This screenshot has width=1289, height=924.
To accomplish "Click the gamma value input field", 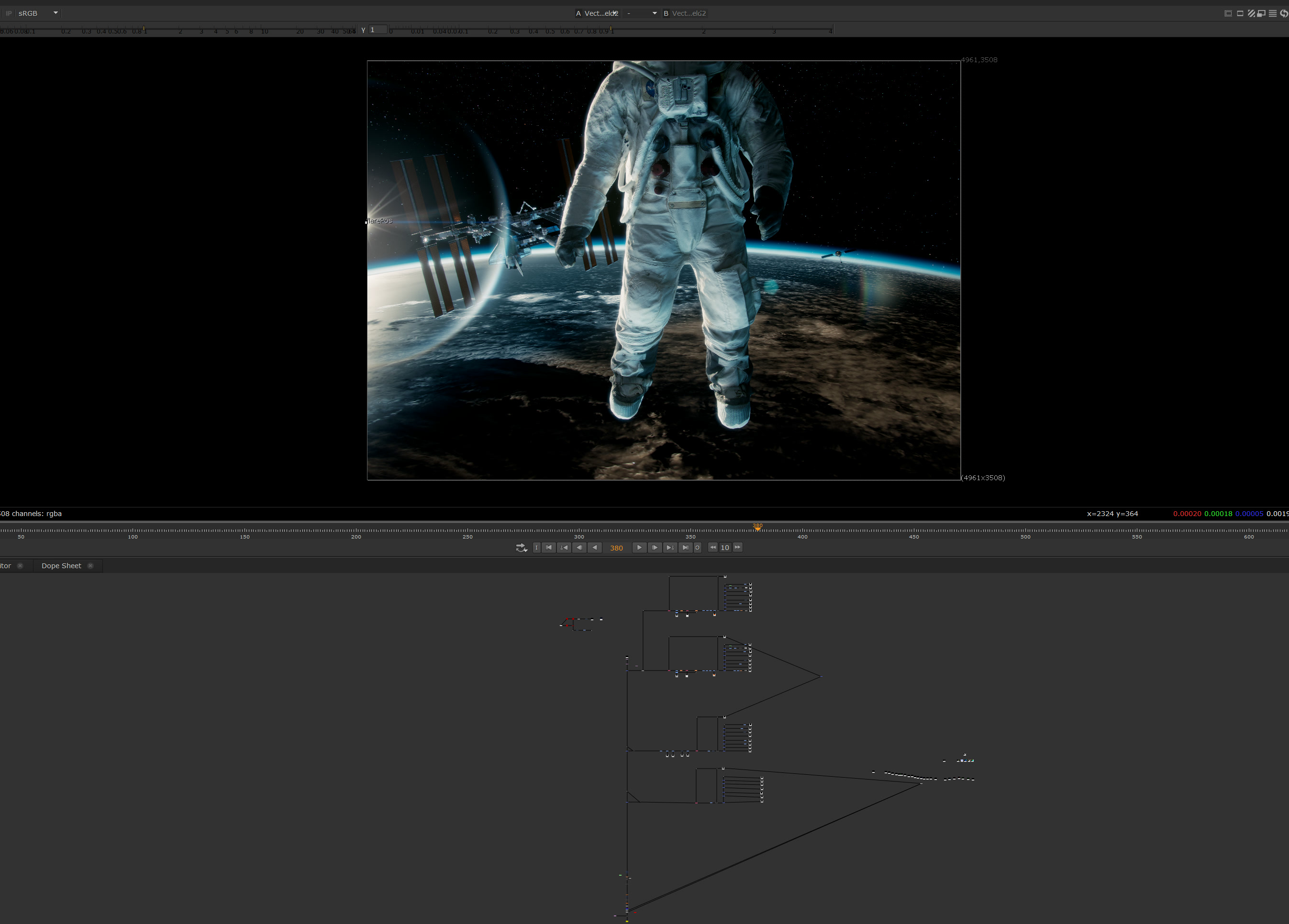I will point(378,30).
